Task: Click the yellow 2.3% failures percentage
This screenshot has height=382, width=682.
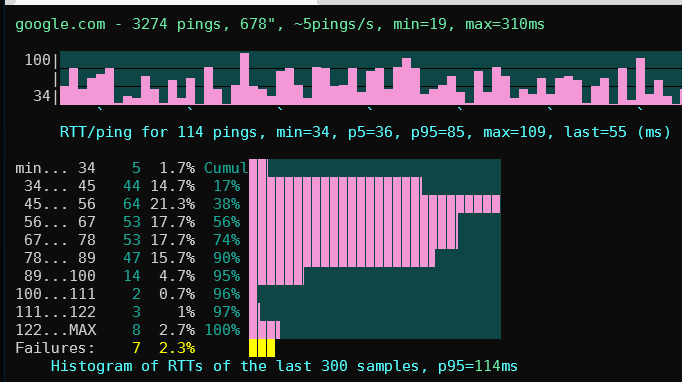Action: pyautogui.click(x=177, y=348)
